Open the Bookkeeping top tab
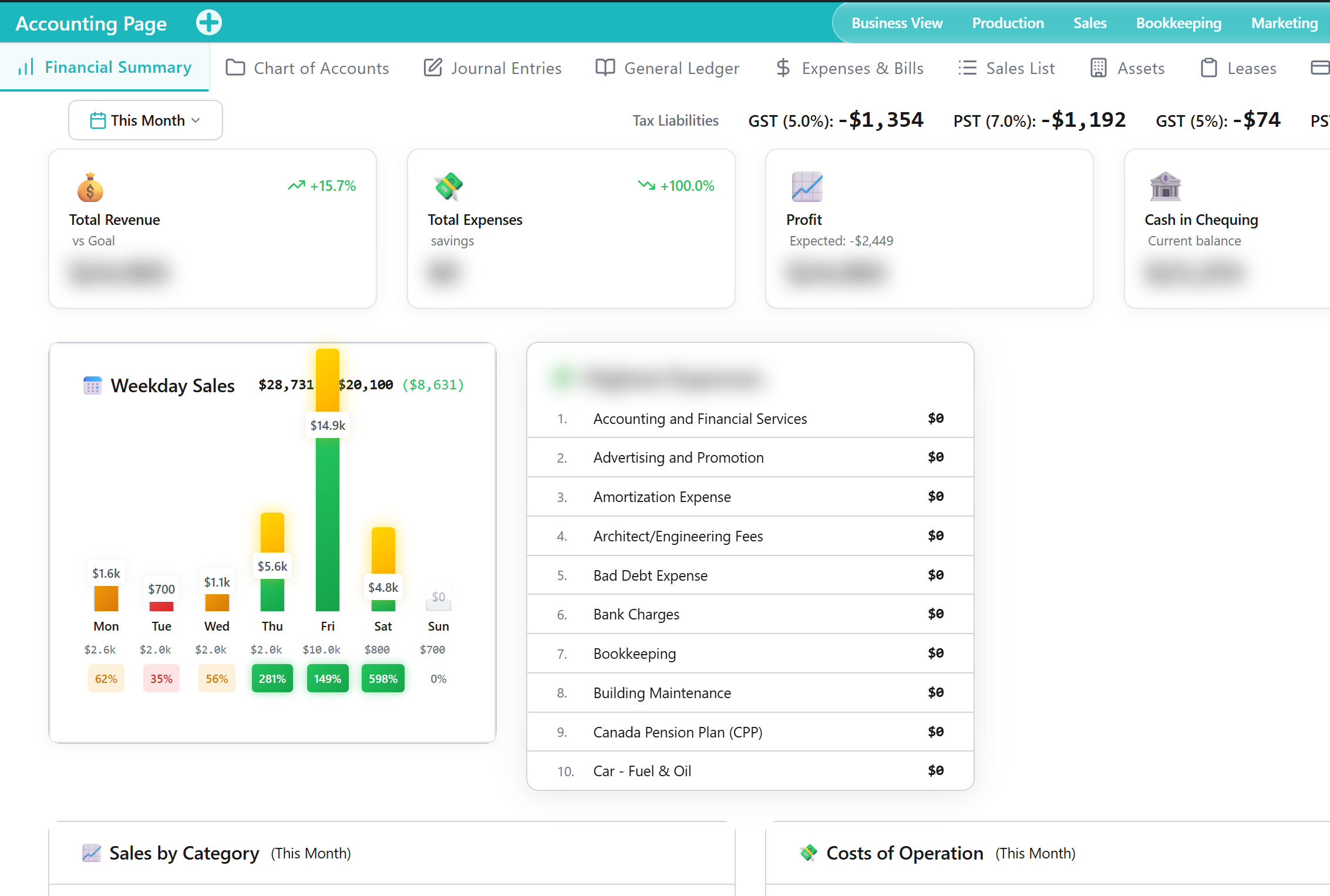 click(x=1179, y=23)
